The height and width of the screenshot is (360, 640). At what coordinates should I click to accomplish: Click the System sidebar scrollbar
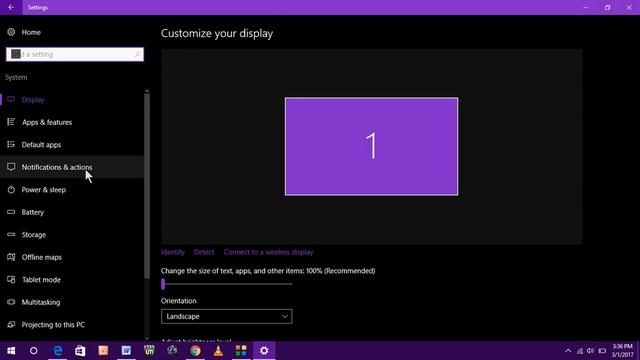[x=147, y=186]
